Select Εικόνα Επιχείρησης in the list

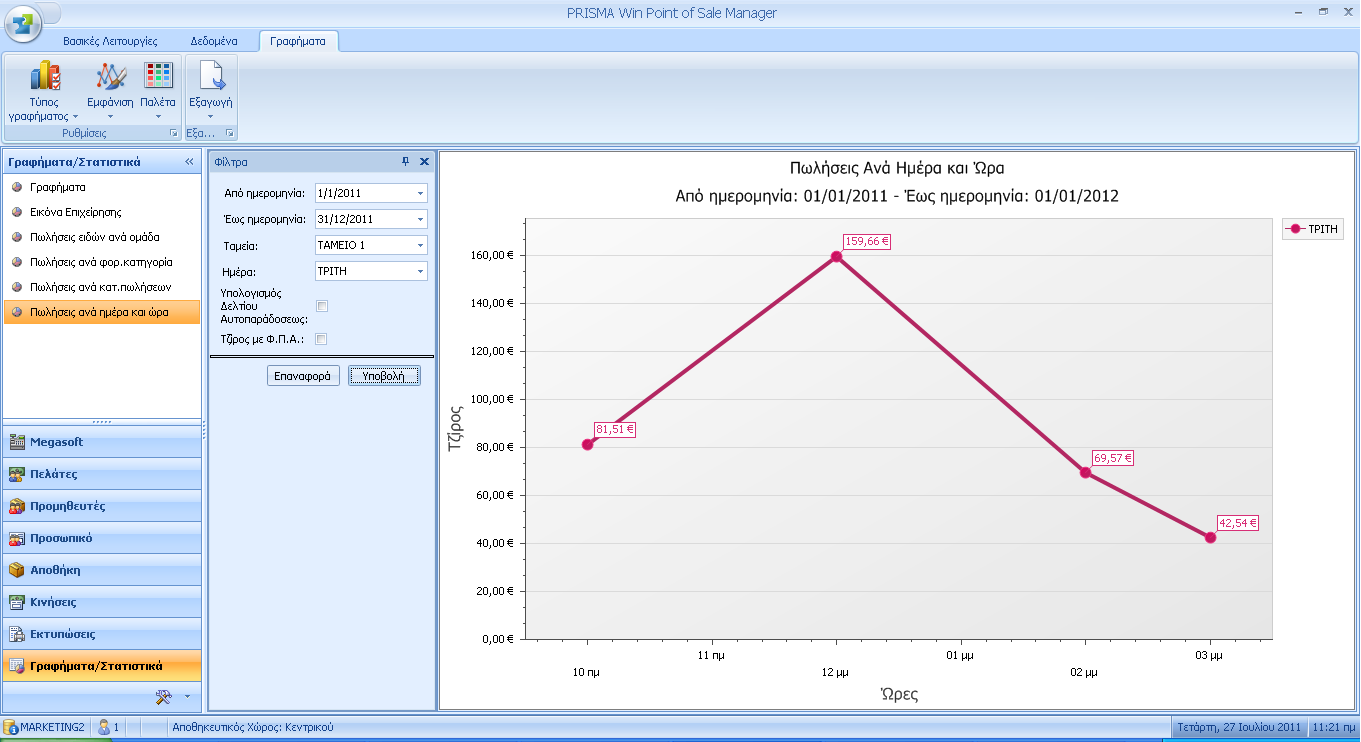point(102,212)
